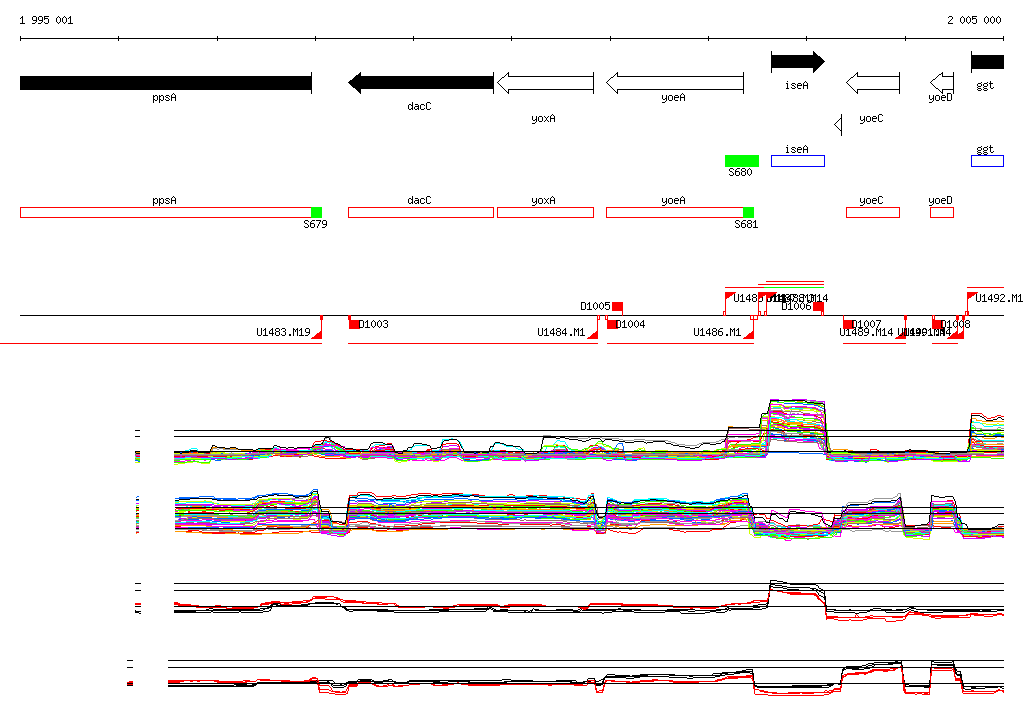Click the red yoeA outline box
The width and height of the screenshot is (1024, 714).
pyautogui.click(x=675, y=212)
